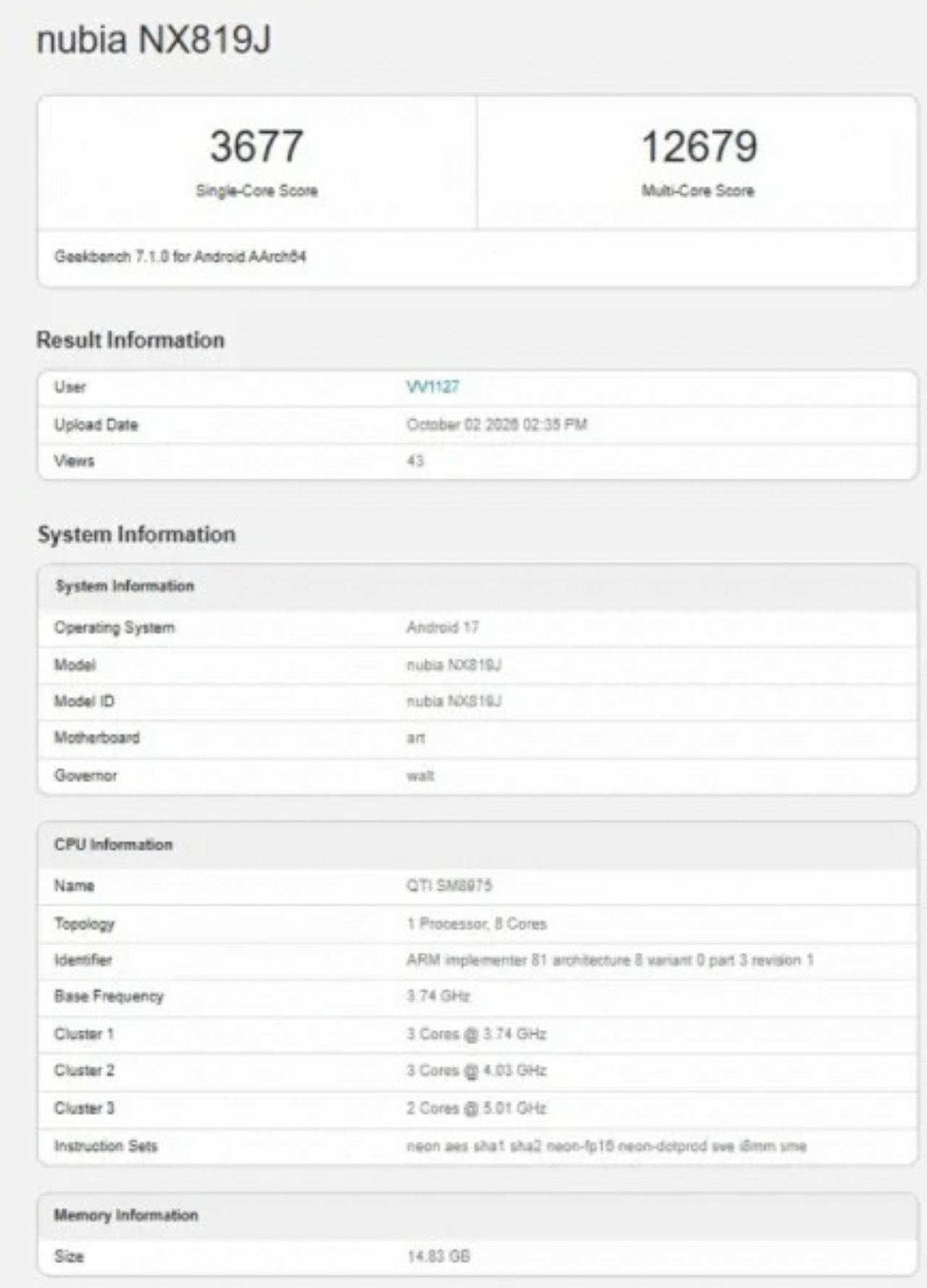Select the Cluster 2 value '3 Cores @ 4.03 GHz'

477,1070
